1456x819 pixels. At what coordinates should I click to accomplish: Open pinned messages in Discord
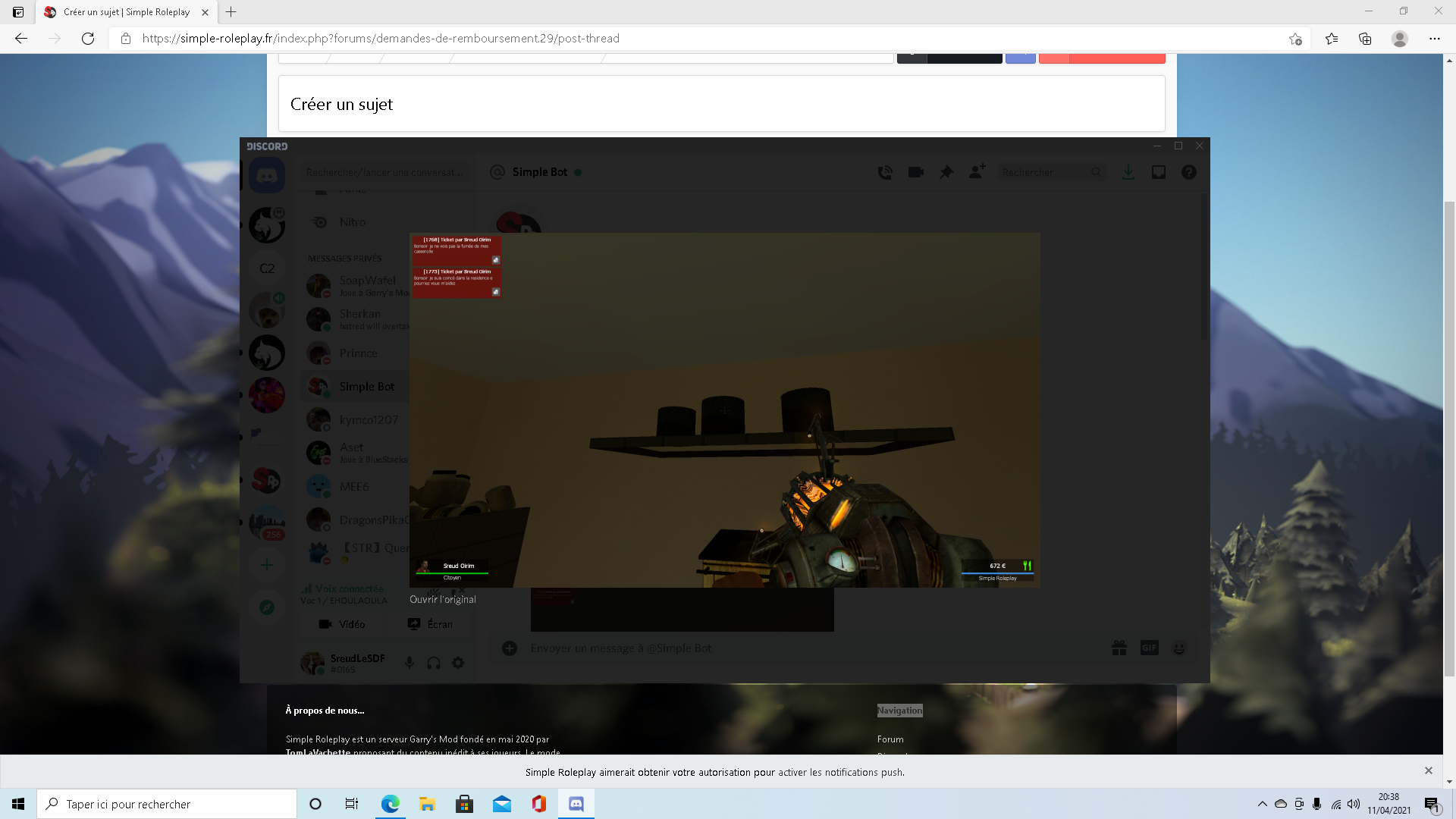(x=946, y=172)
